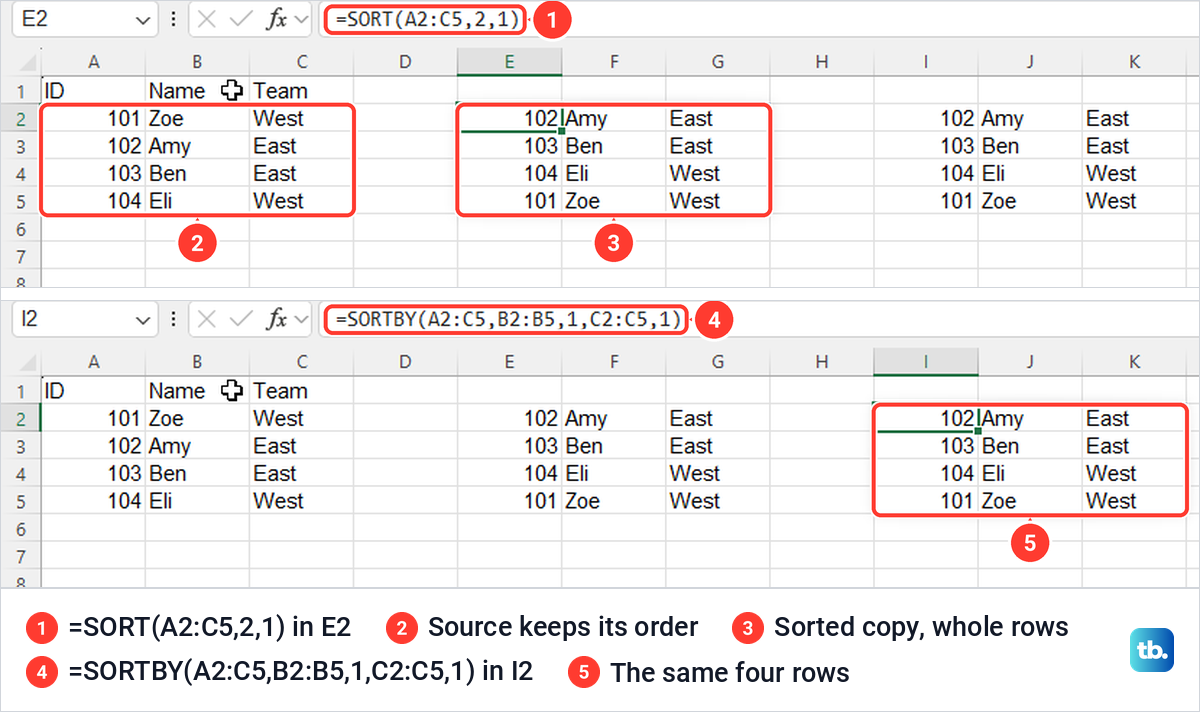The width and height of the screenshot is (1200, 712).
Task: Click cell J2 Amy in upper sheet
Action: (x=1029, y=118)
